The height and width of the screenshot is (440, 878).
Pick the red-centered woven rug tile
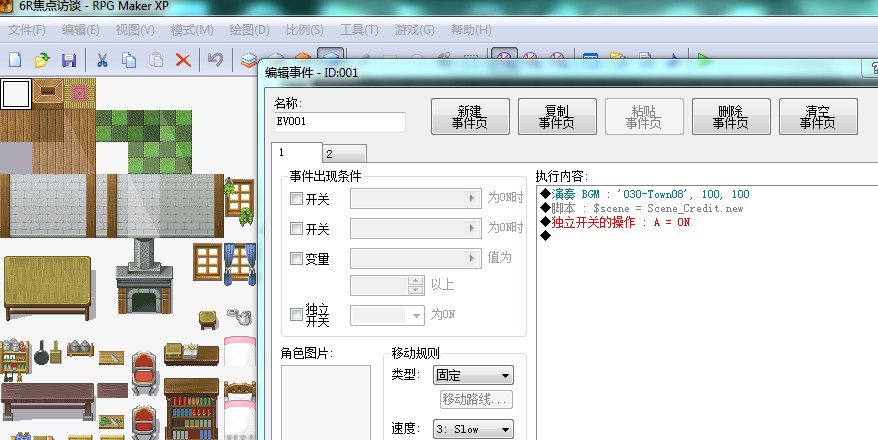pyautogui.click(x=80, y=93)
